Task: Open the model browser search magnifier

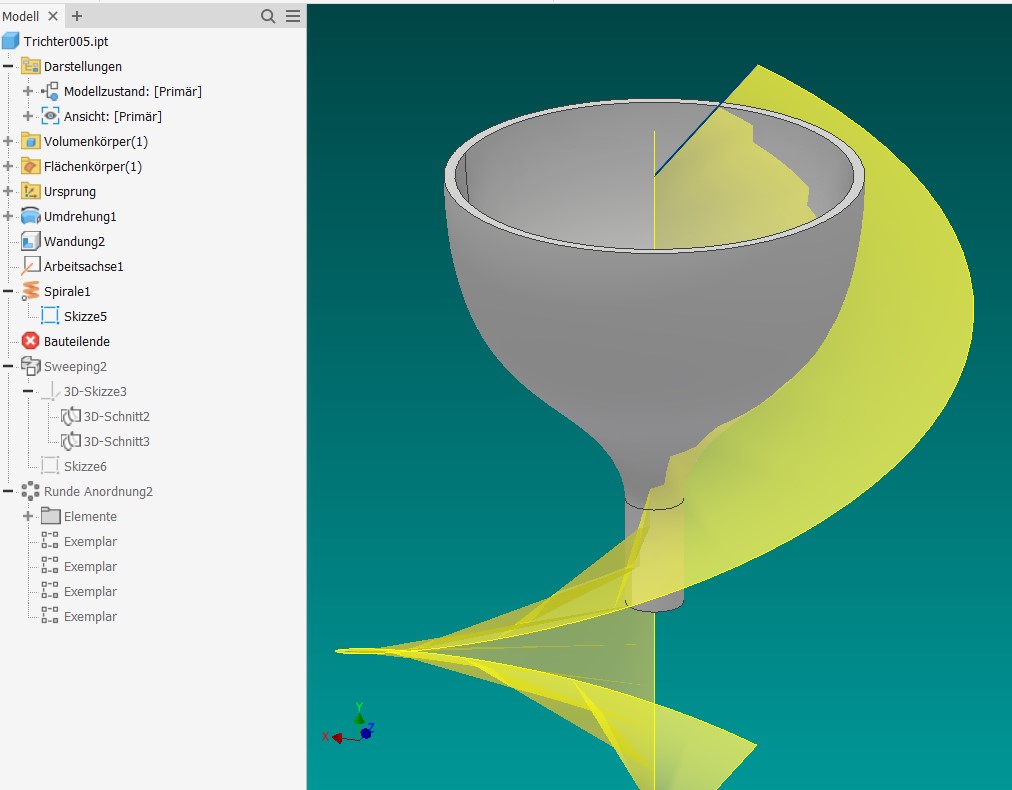Action: tap(268, 16)
